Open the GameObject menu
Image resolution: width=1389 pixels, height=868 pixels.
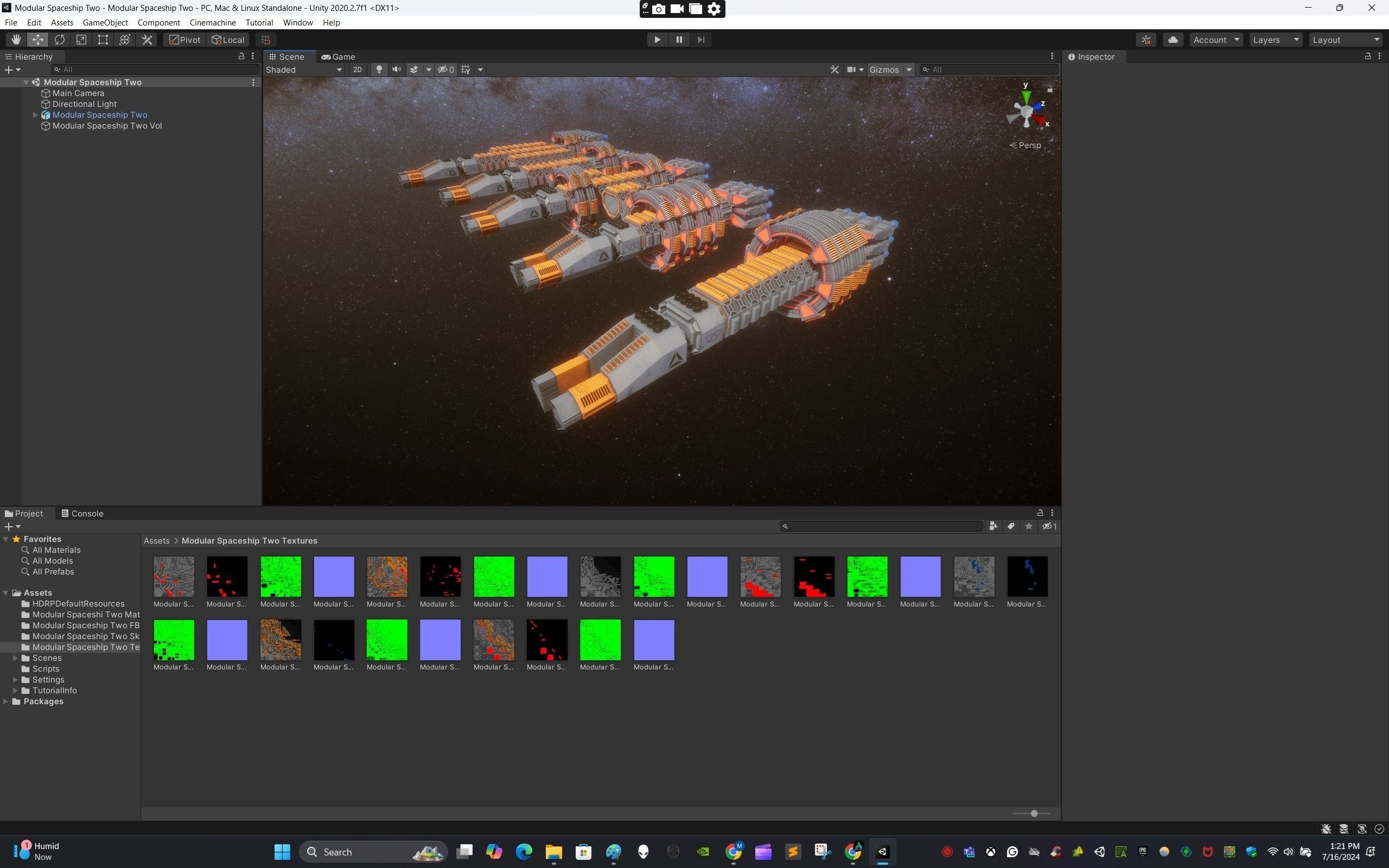tap(105, 22)
